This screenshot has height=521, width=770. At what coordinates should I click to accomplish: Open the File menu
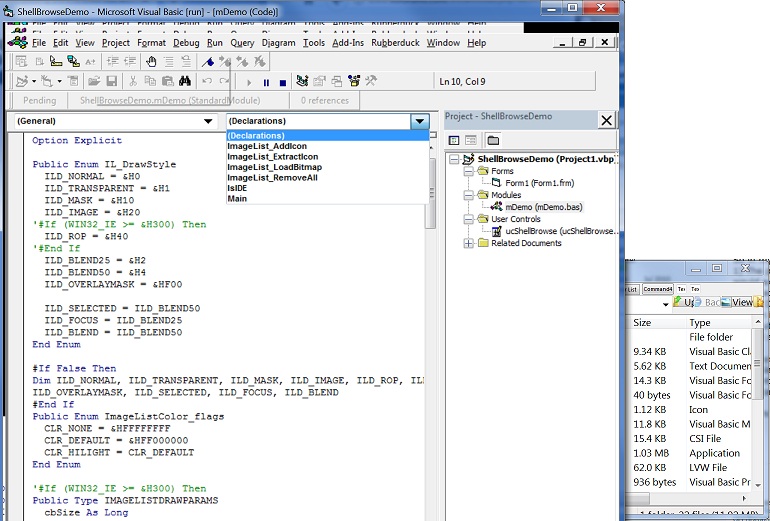click(x=39, y=43)
